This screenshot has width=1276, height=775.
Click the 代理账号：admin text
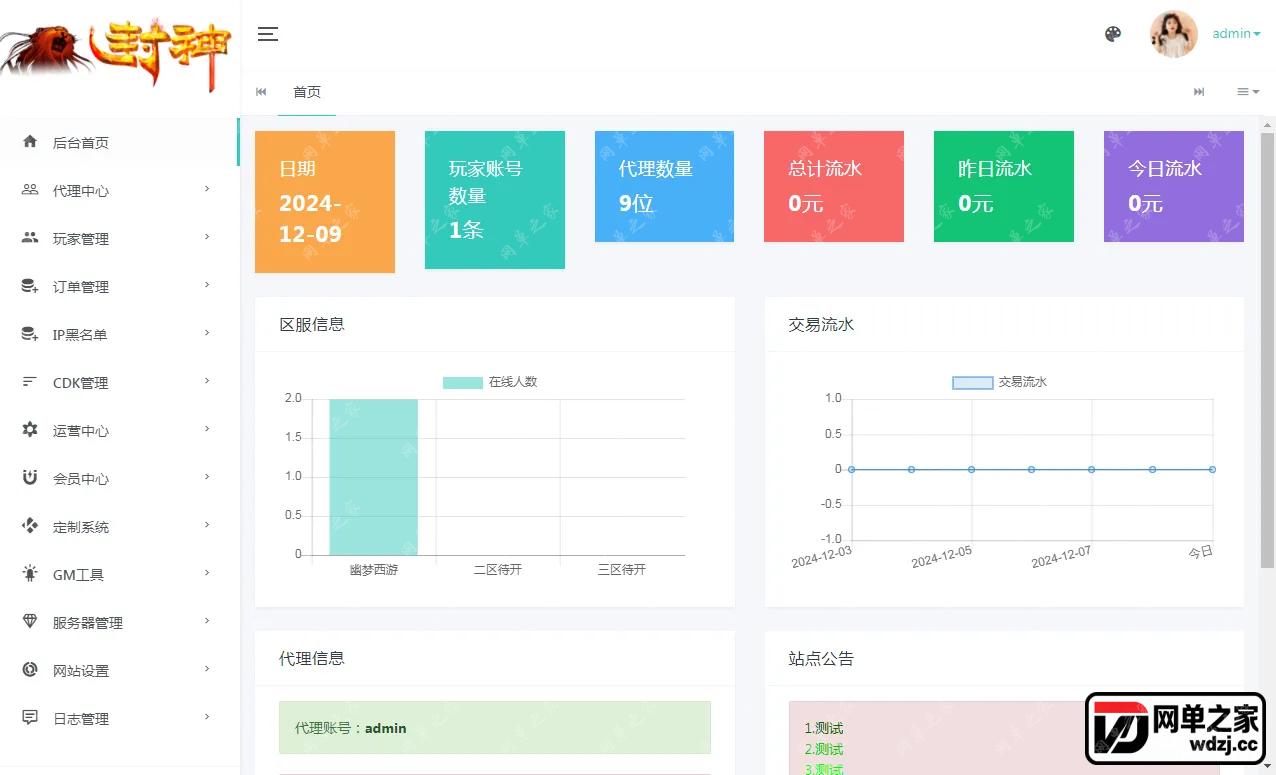coord(351,728)
